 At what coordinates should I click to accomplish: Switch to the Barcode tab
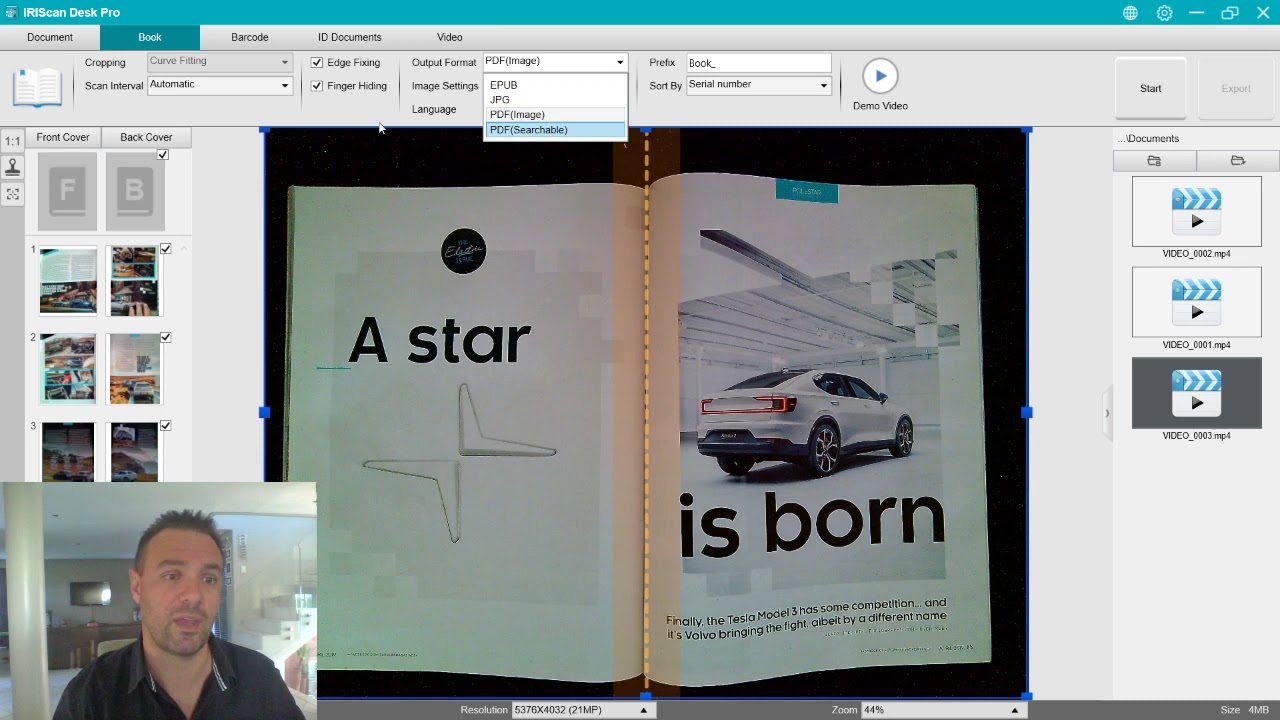click(x=250, y=37)
